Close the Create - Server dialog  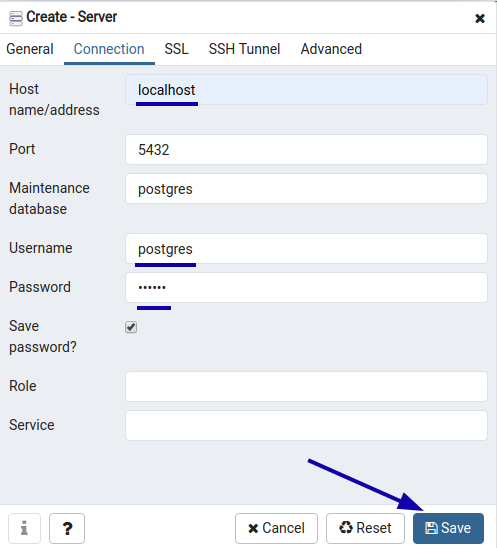tap(480, 18)
